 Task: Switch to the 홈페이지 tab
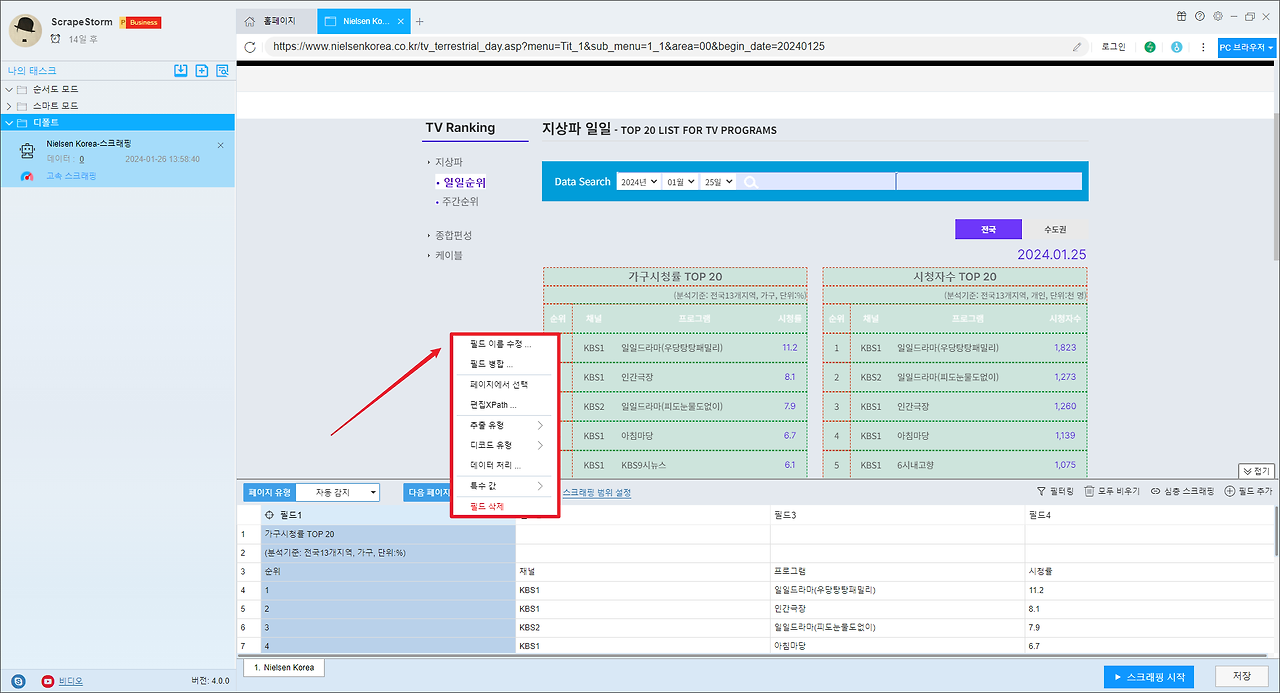(276, 21)
